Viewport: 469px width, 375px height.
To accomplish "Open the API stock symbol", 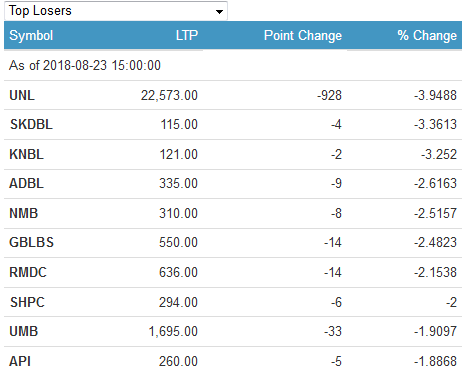I will point(20,361).
